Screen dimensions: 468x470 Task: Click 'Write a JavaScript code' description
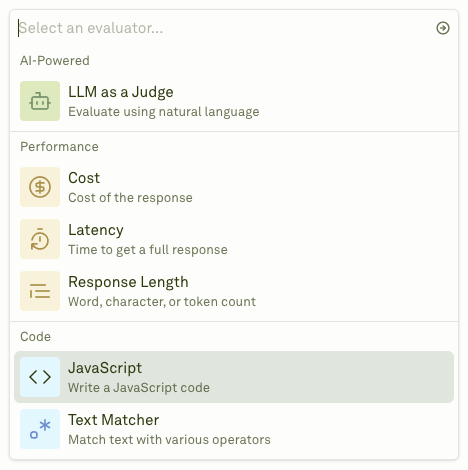click(139, 388)
